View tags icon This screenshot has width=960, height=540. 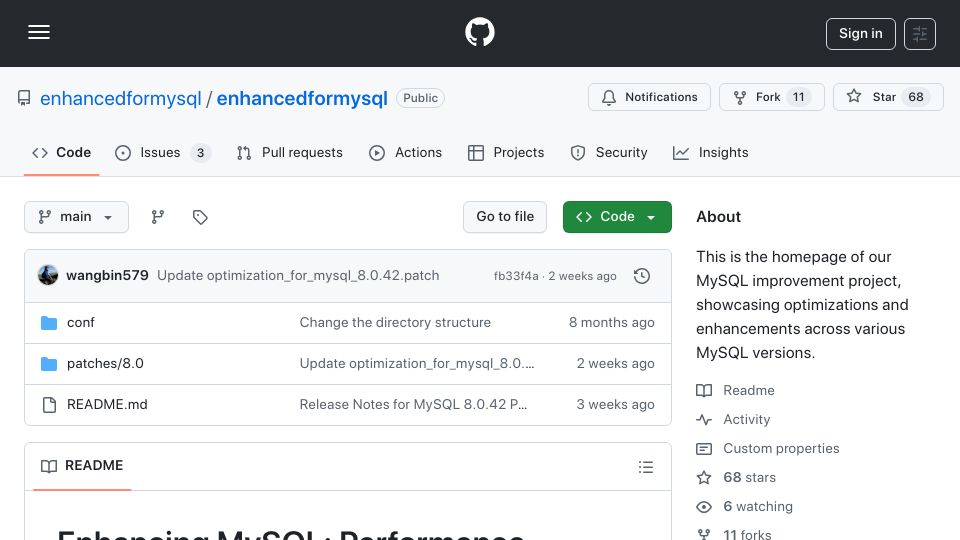point(200,217)
